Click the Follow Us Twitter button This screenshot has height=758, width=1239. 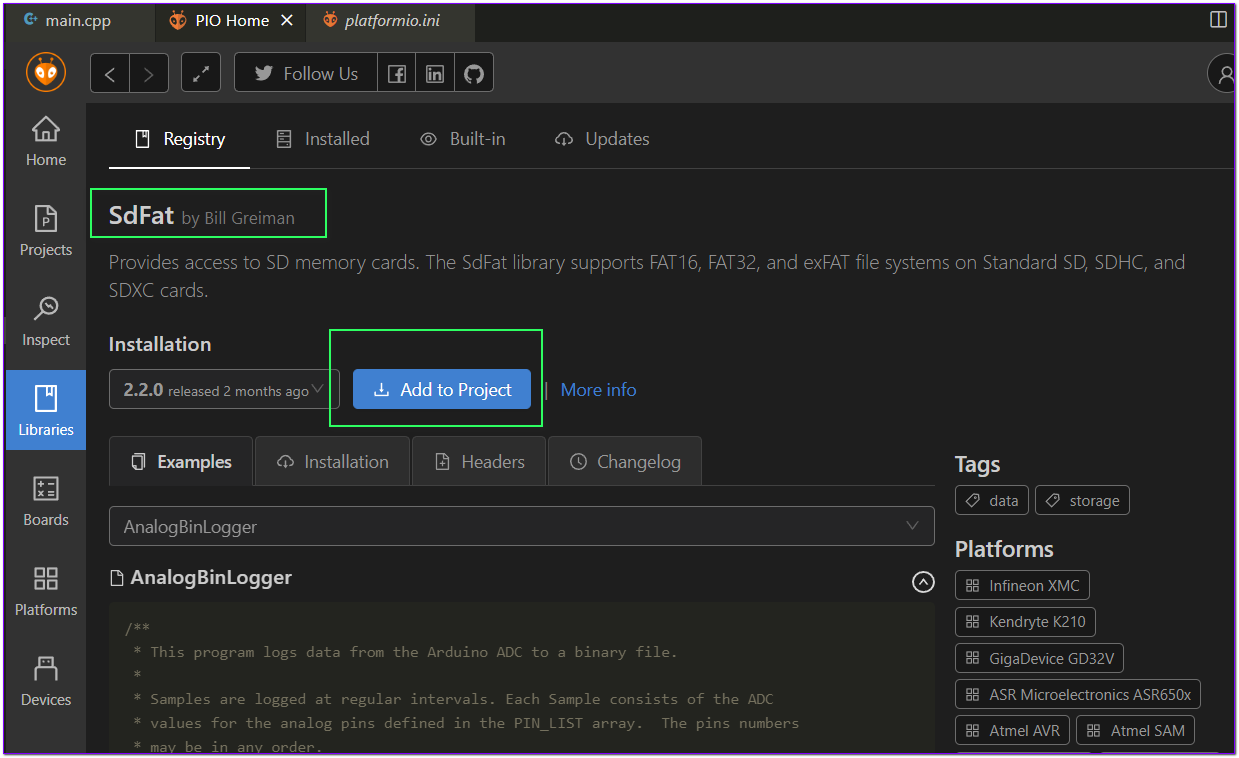(x=306, y=73)
